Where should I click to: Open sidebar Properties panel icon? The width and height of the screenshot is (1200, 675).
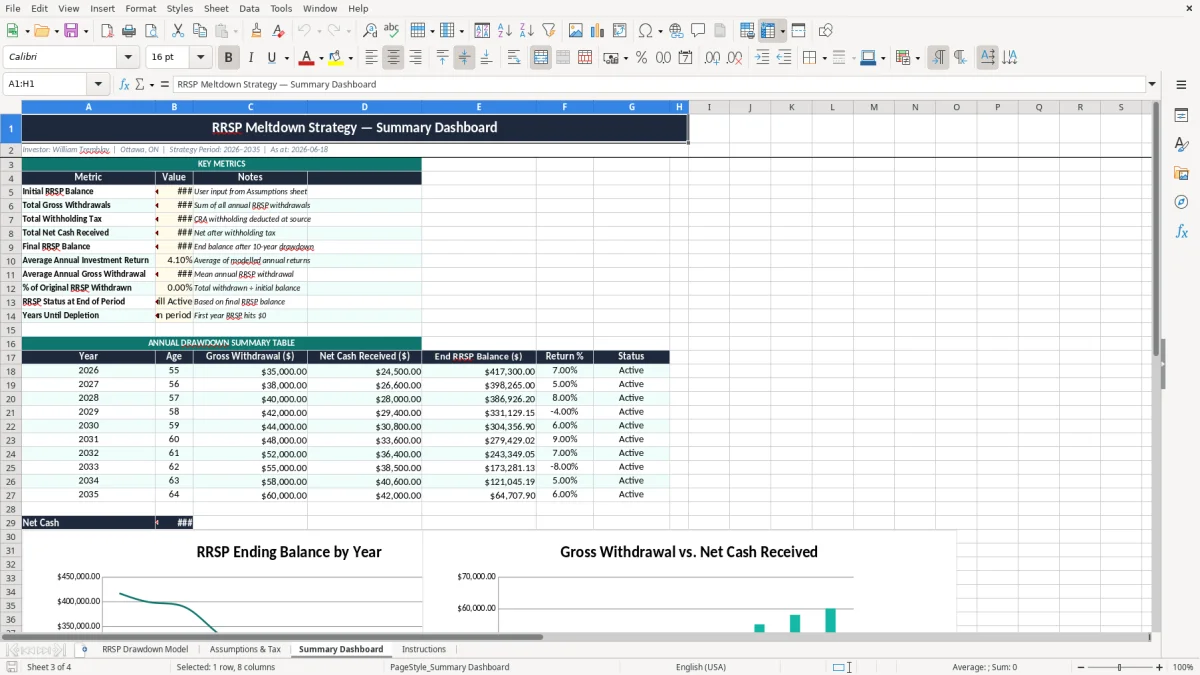click(x=1181, y=116)
